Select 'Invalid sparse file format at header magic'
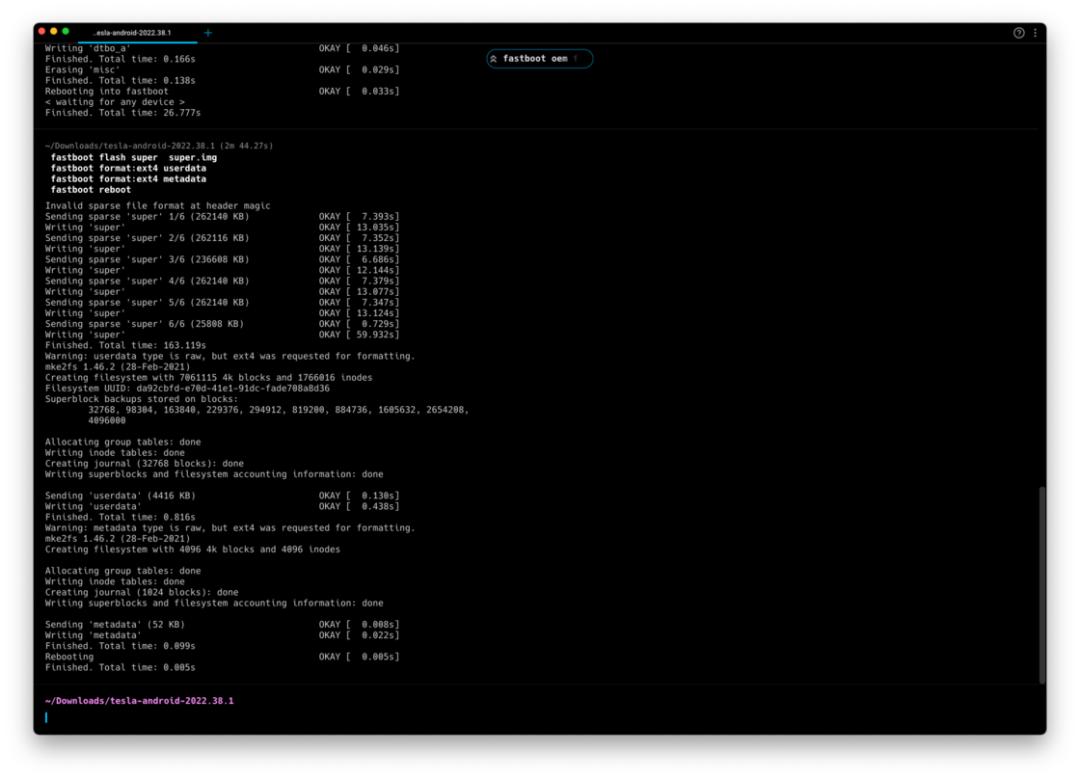This screenshot has width=1080, height=779. [158, 205]
